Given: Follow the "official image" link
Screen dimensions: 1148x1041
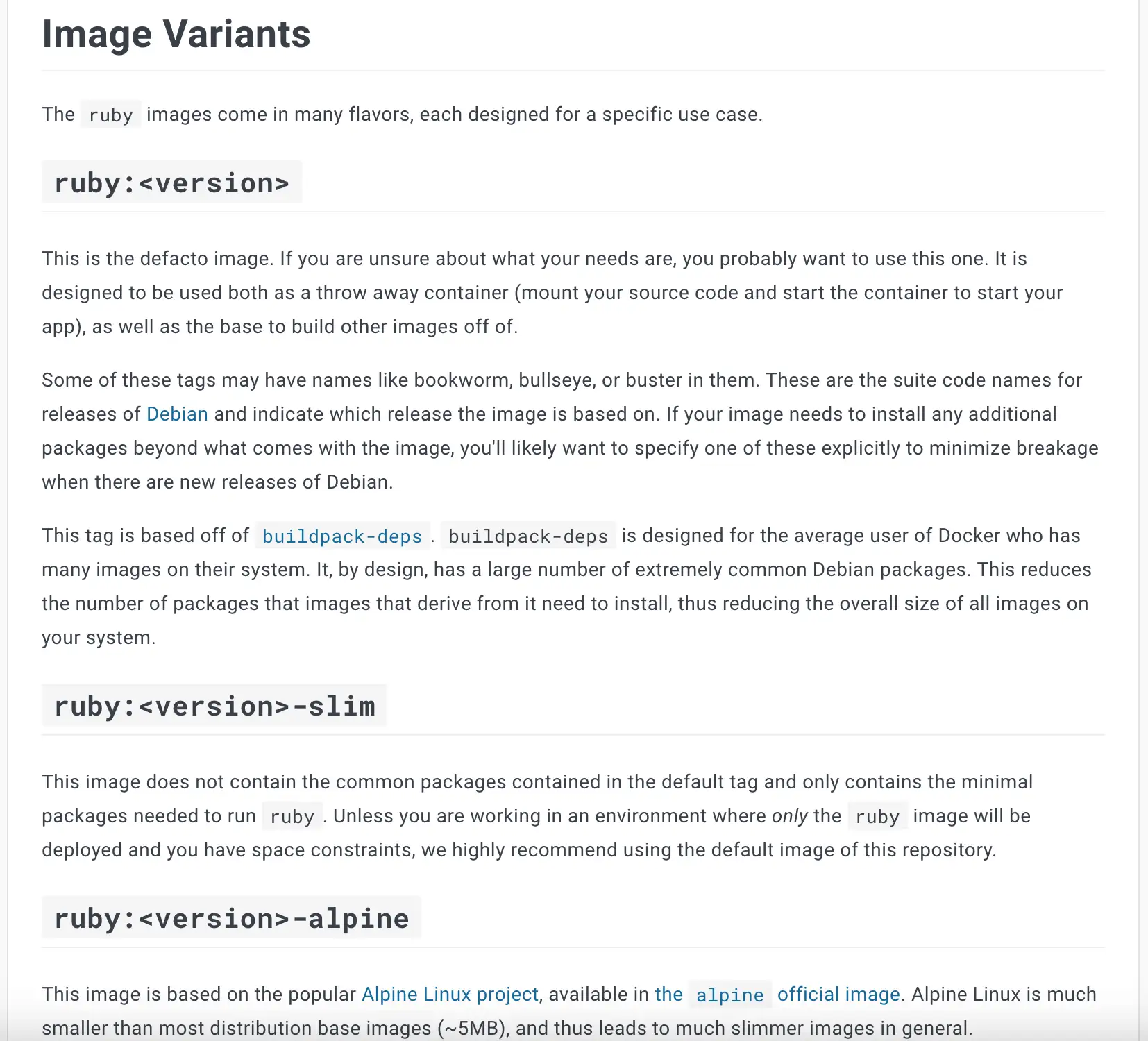Looking at the screenshot, I should tap(838, 995).
